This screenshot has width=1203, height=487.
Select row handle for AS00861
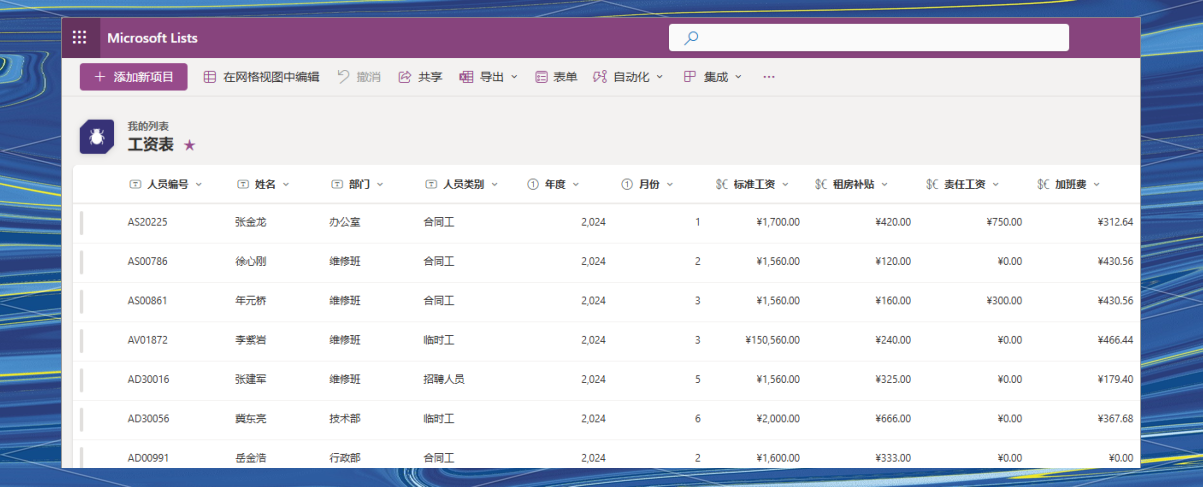click(x=82, y=301)
